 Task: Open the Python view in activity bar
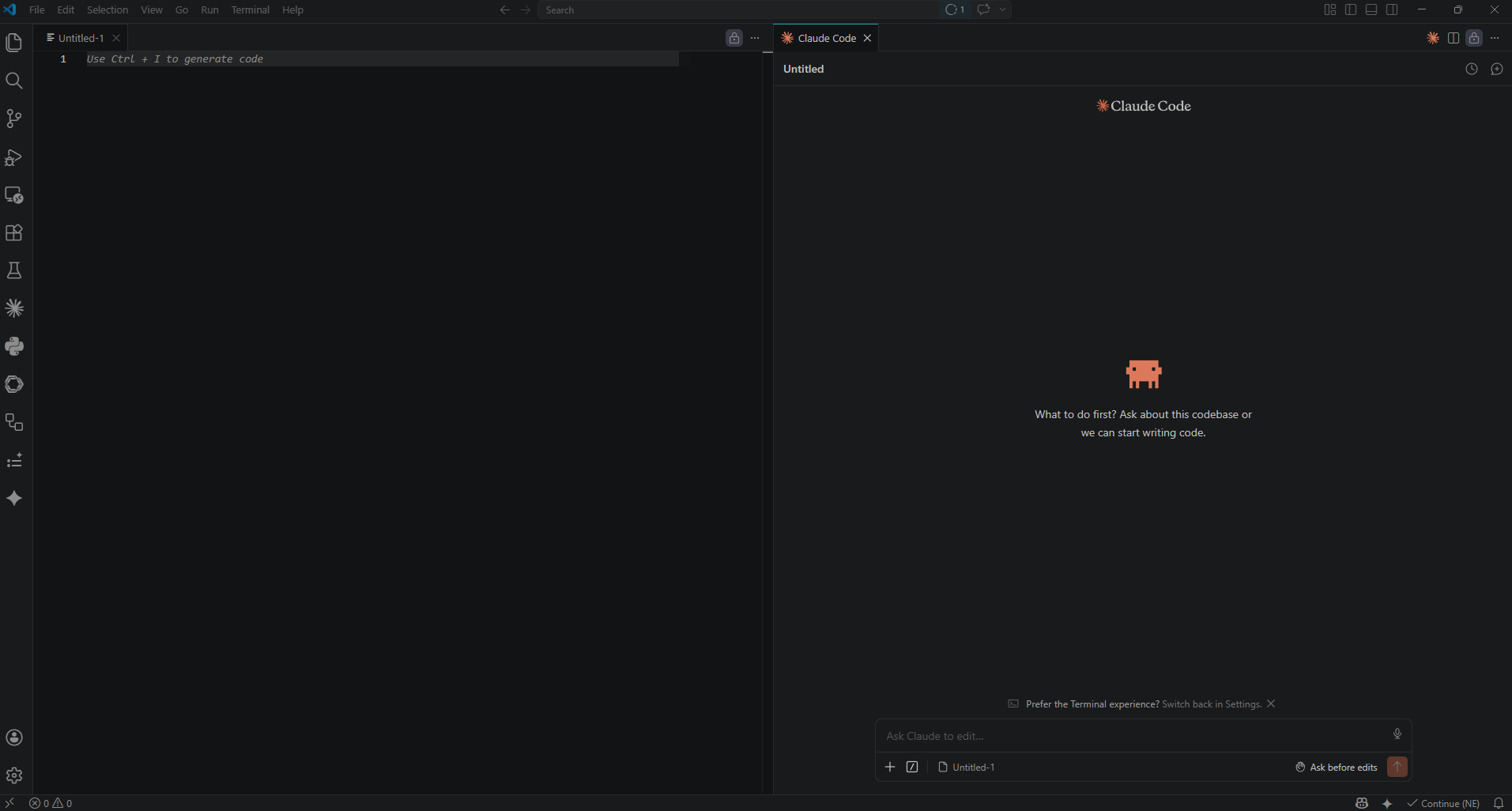(x=14, y=346)
